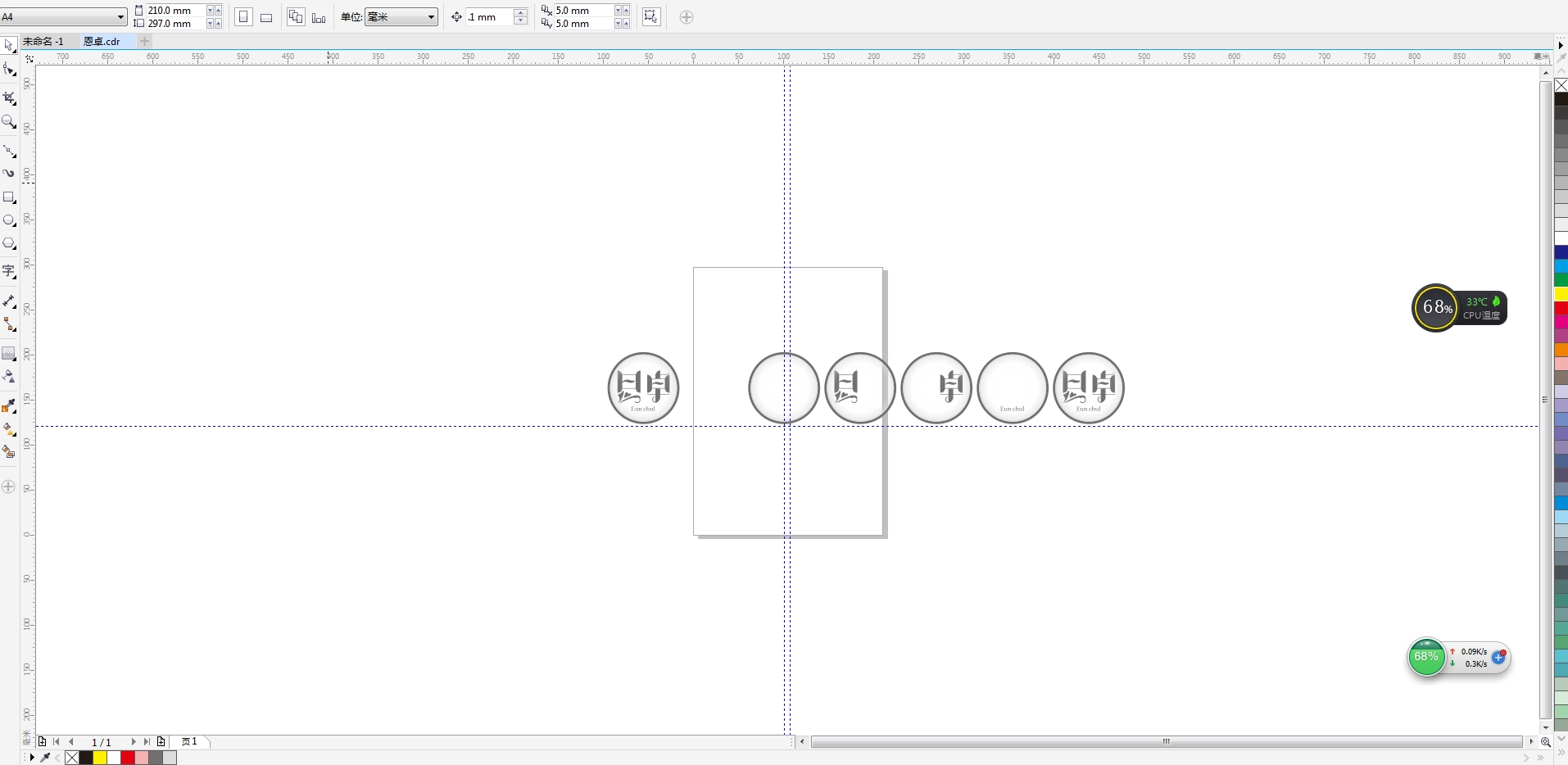The height and width of the screenshot is (765, 1568).
Task: Open a new document tab with plus
Action: pyautogui.click(x=144, y=41)
